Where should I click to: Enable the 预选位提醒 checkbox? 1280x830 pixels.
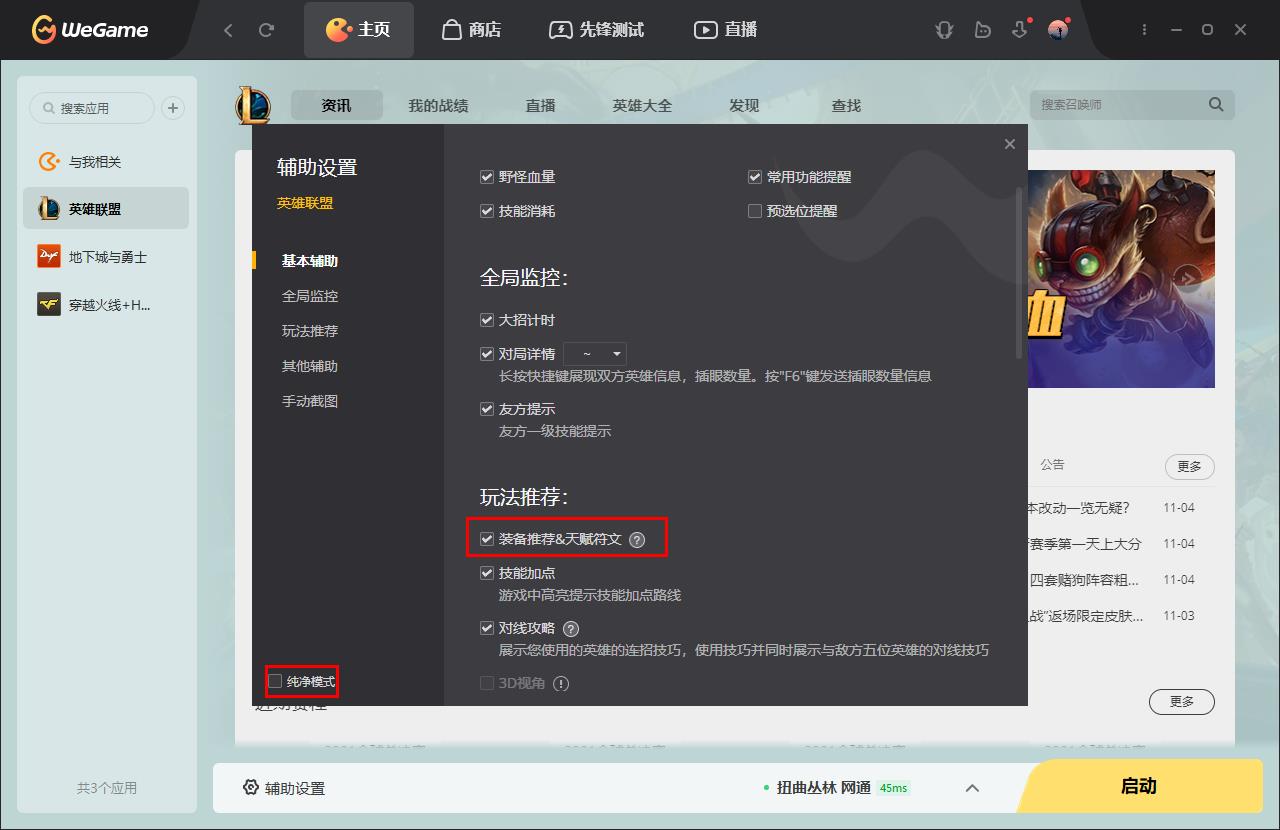[x=755, y=211]
